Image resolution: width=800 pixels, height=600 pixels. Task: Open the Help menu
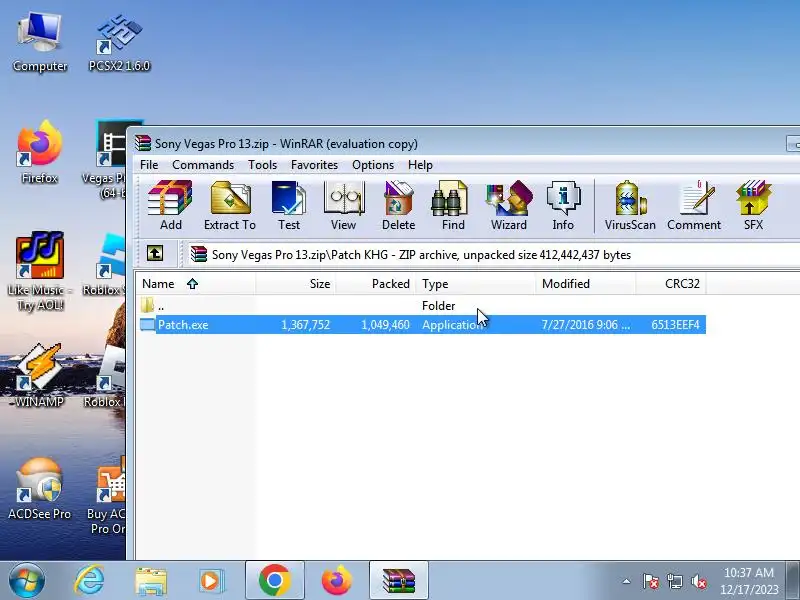(420, 165)
